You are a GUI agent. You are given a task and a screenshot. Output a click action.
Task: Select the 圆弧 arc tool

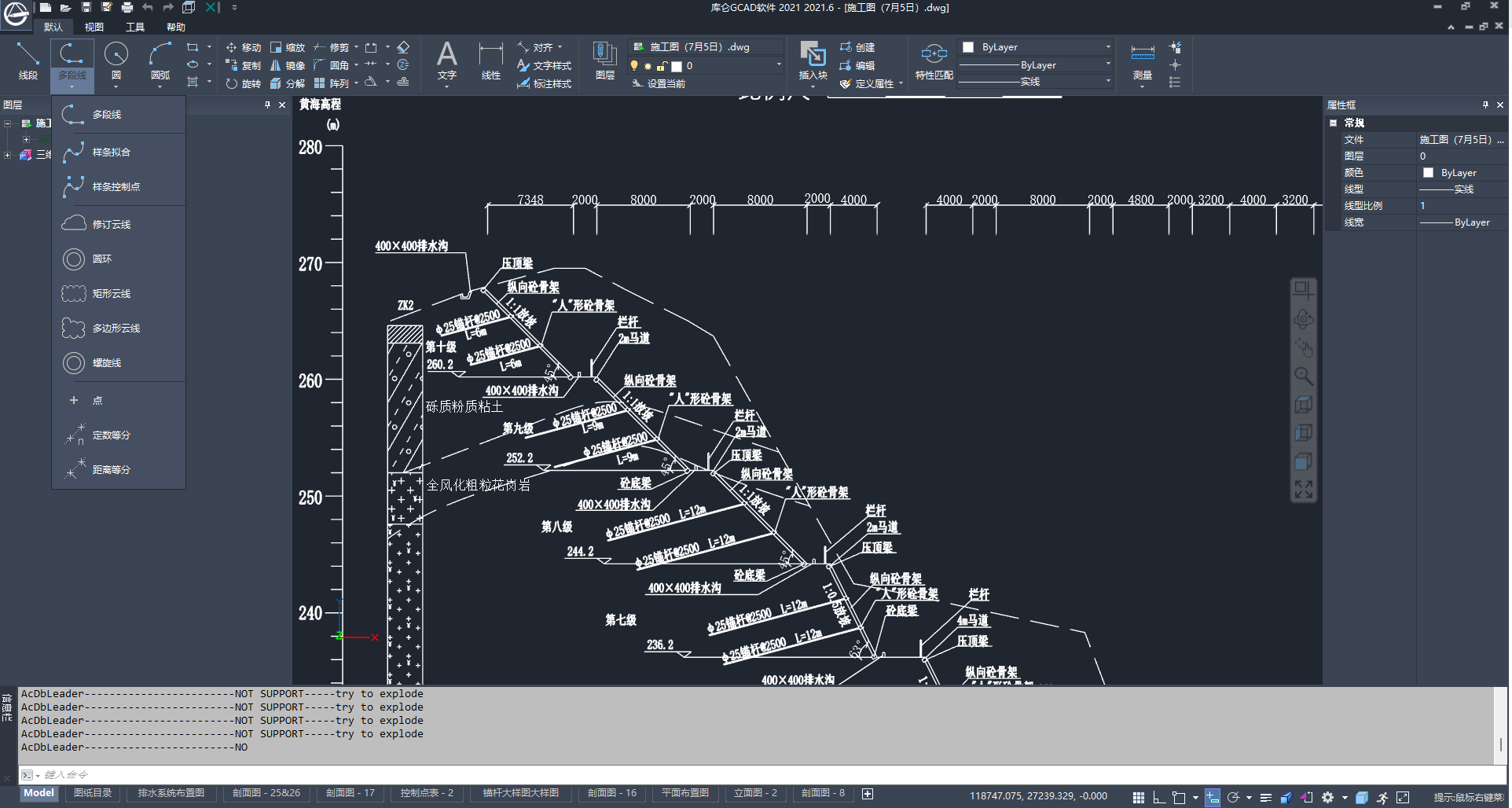160,61
